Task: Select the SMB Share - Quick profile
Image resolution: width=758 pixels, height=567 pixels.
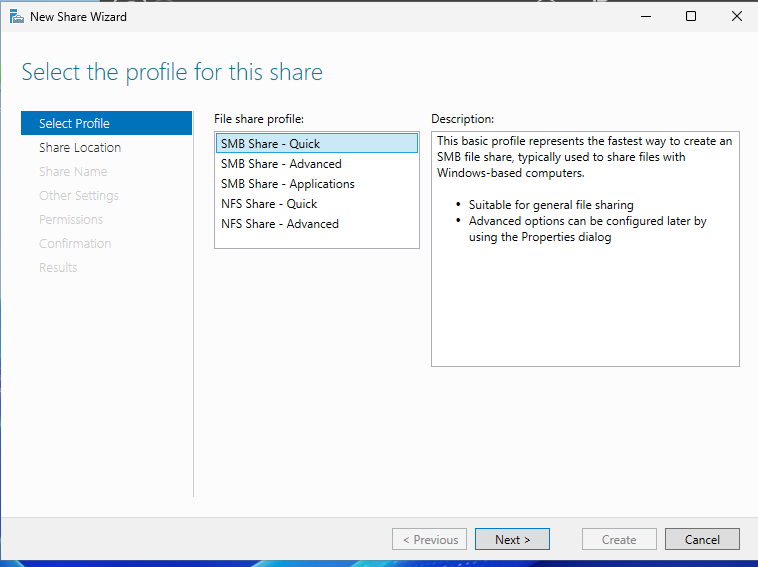Action: pyautogui.click(x=317, y=144)
